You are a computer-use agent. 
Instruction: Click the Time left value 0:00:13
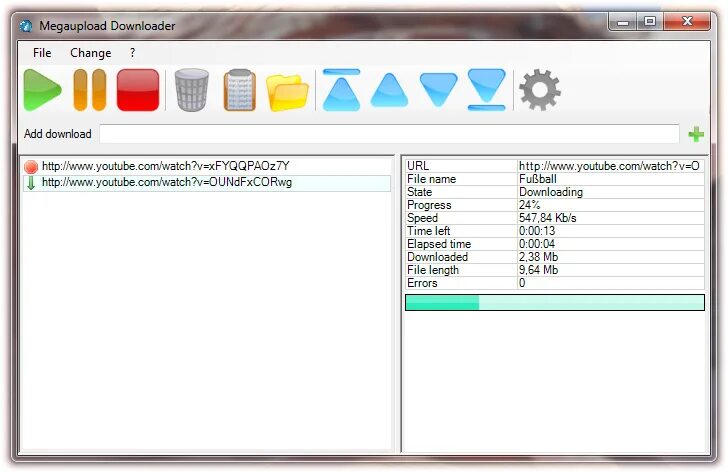click(537, 231)
